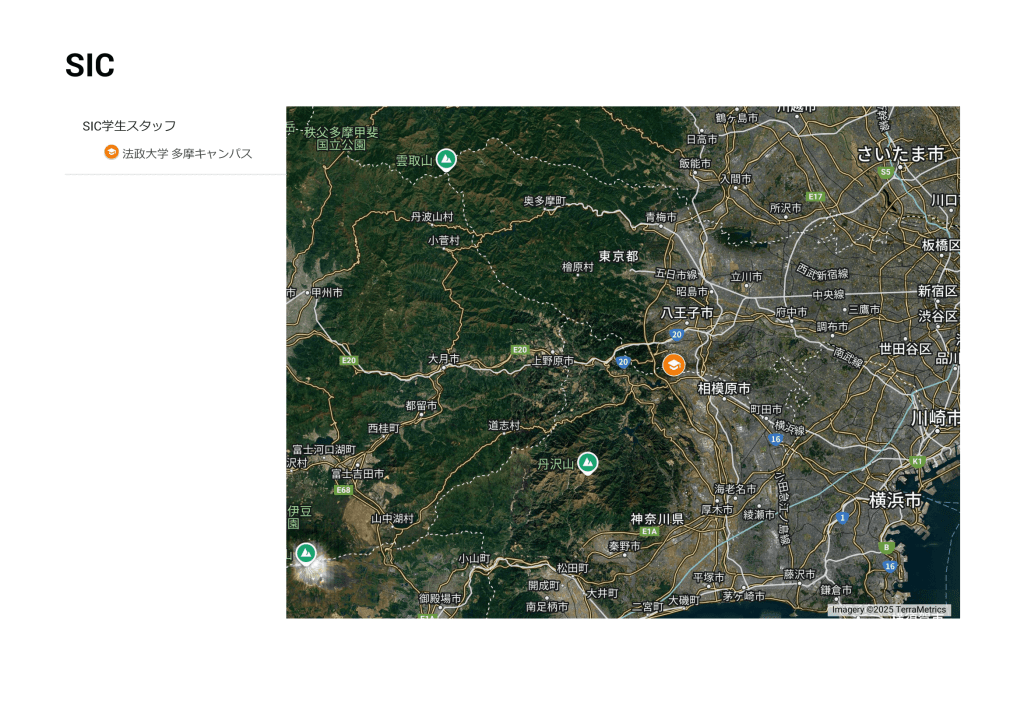Select the SIC学生スタッフ layer heading

[x=129, y=126]
